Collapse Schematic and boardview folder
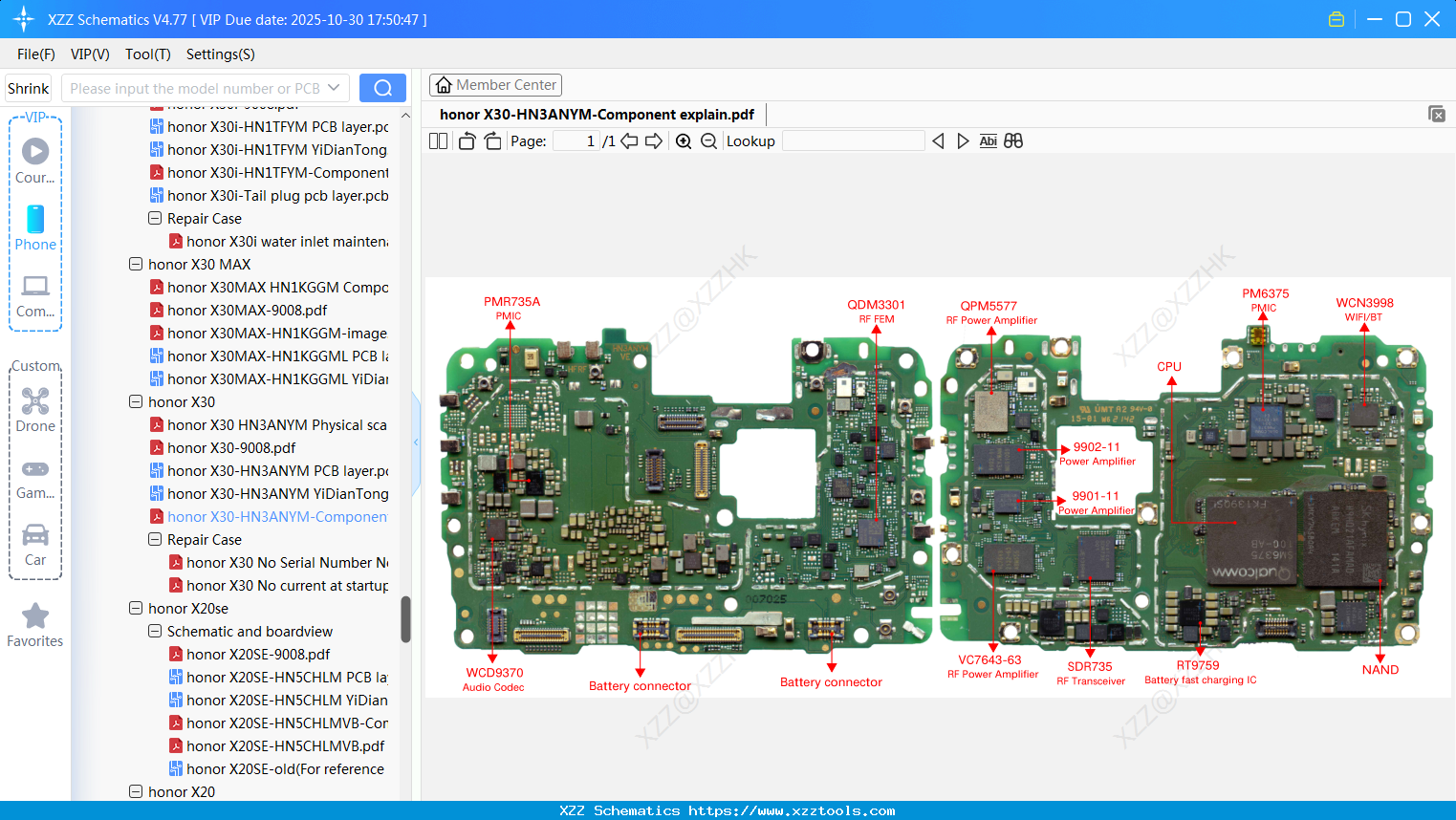The image size is (1456, 820). [155, 631]
